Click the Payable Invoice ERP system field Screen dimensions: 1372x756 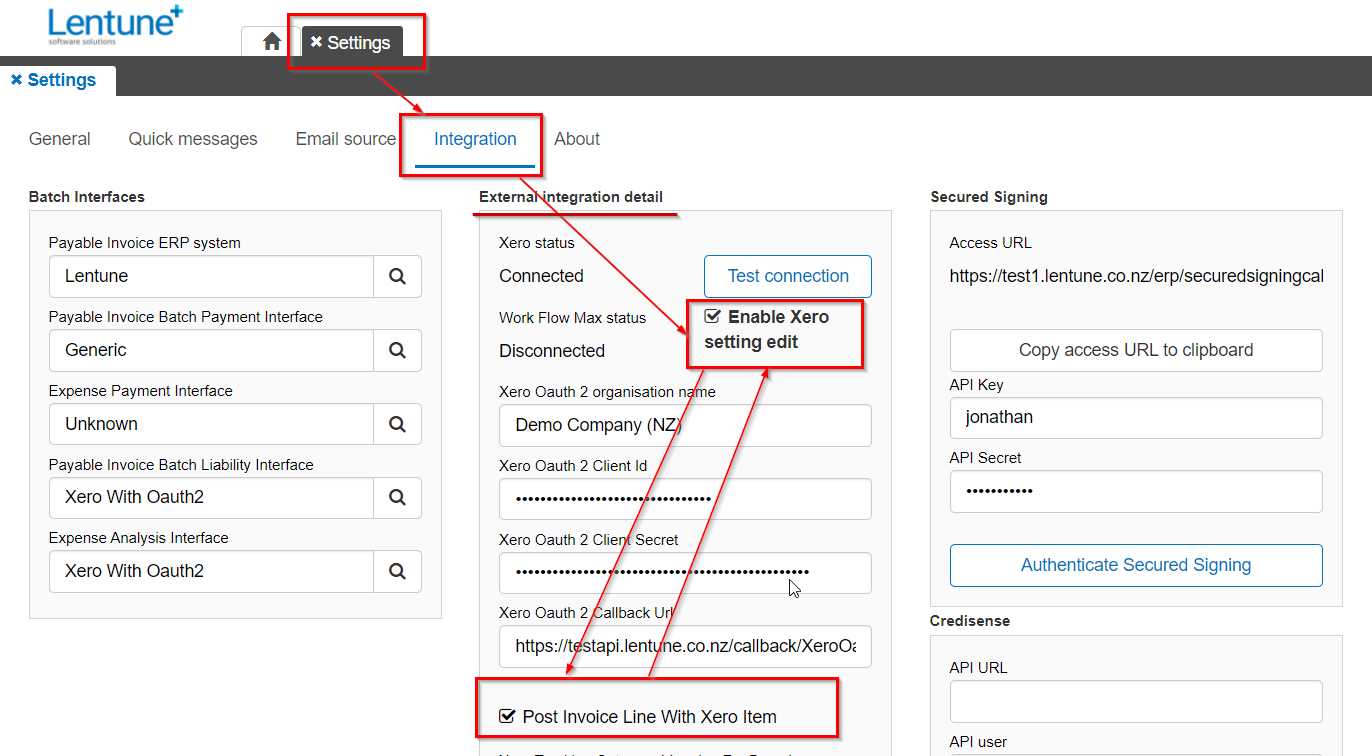(x=211, y=276)
